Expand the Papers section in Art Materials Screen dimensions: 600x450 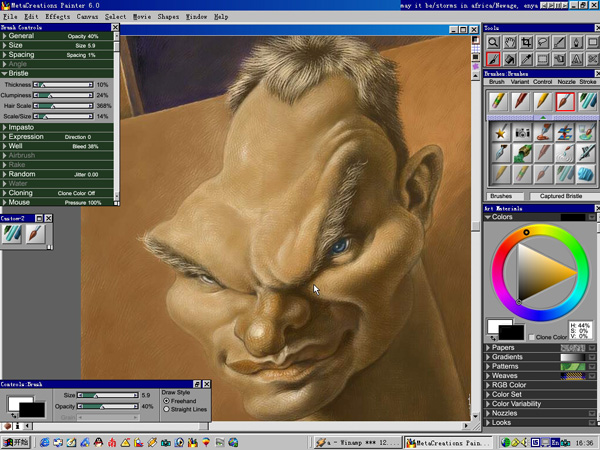(488, 347)
